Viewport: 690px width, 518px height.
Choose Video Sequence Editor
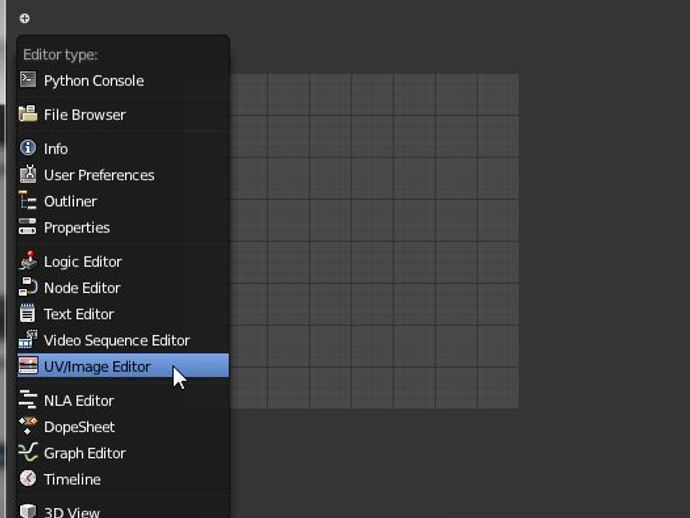tap(123, 340)
